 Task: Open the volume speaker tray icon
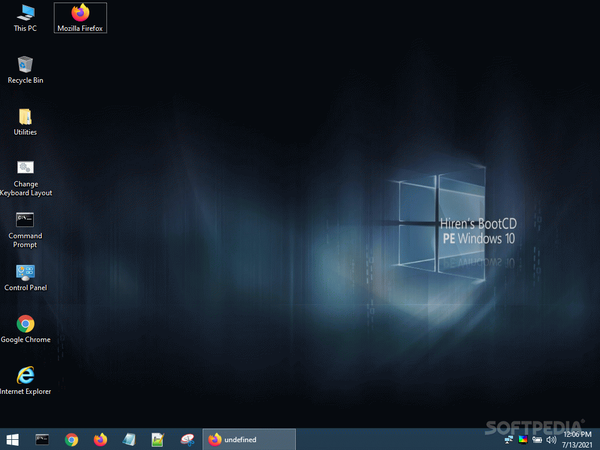(x=551, y=440)
